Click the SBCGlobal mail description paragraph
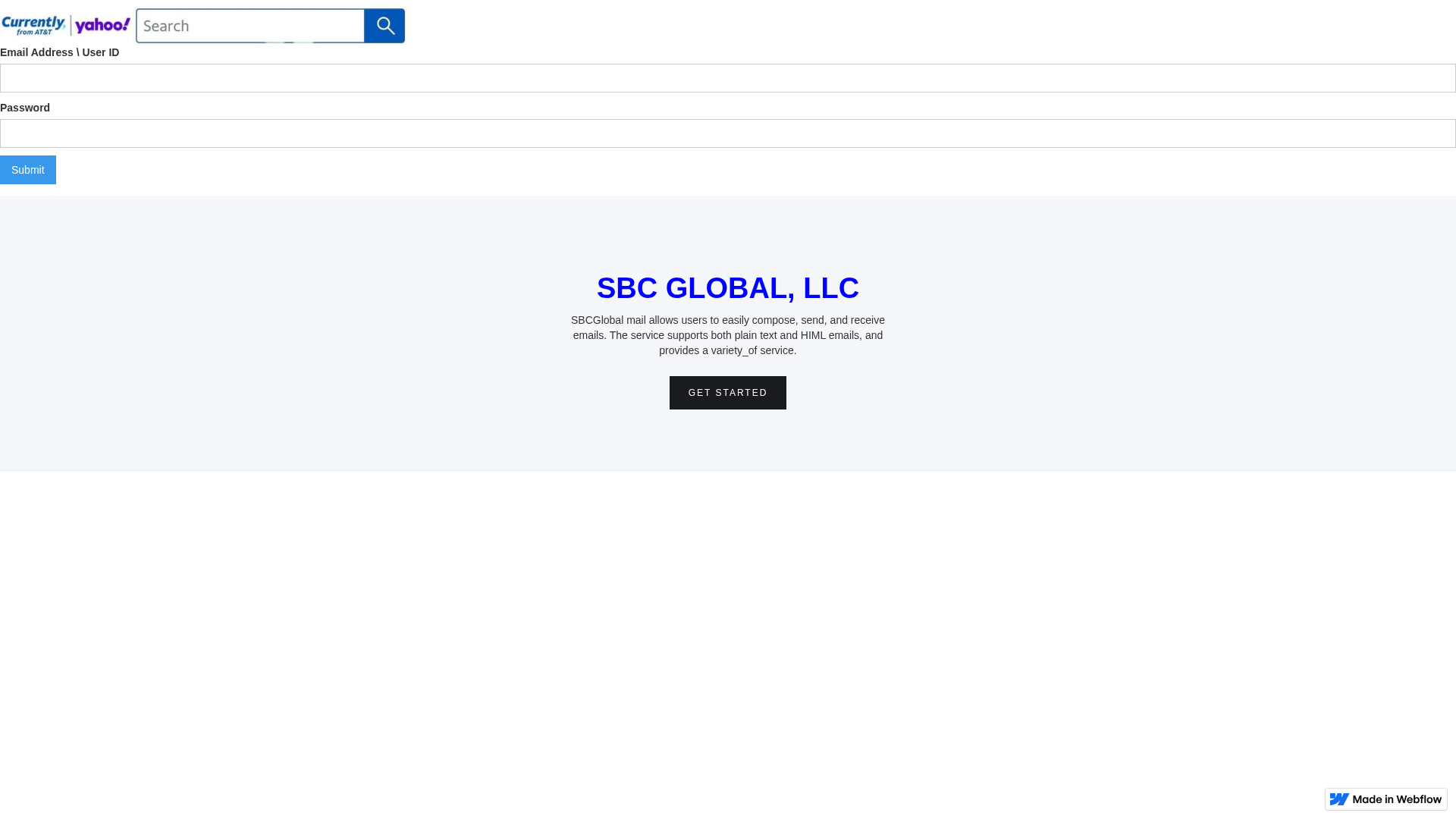The image size is (1456, 819). coord(728,335)
